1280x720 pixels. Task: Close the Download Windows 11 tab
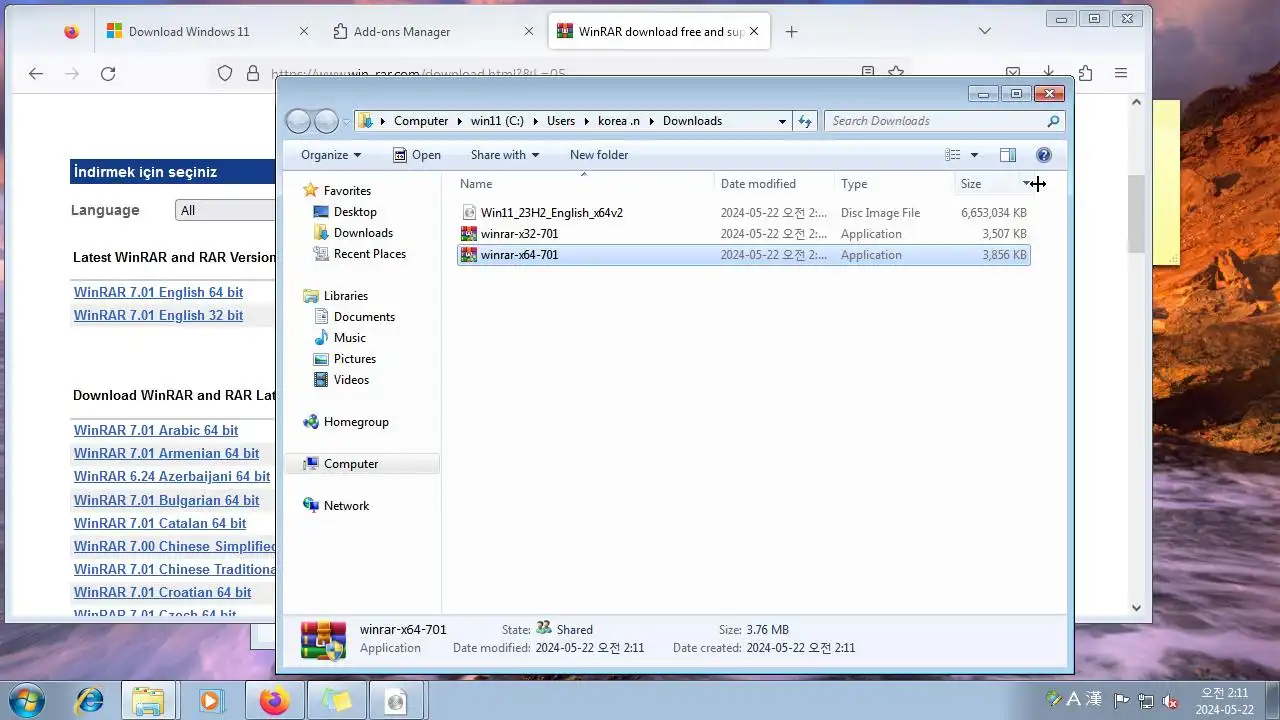pyautogui.click(x=304, y=32)
